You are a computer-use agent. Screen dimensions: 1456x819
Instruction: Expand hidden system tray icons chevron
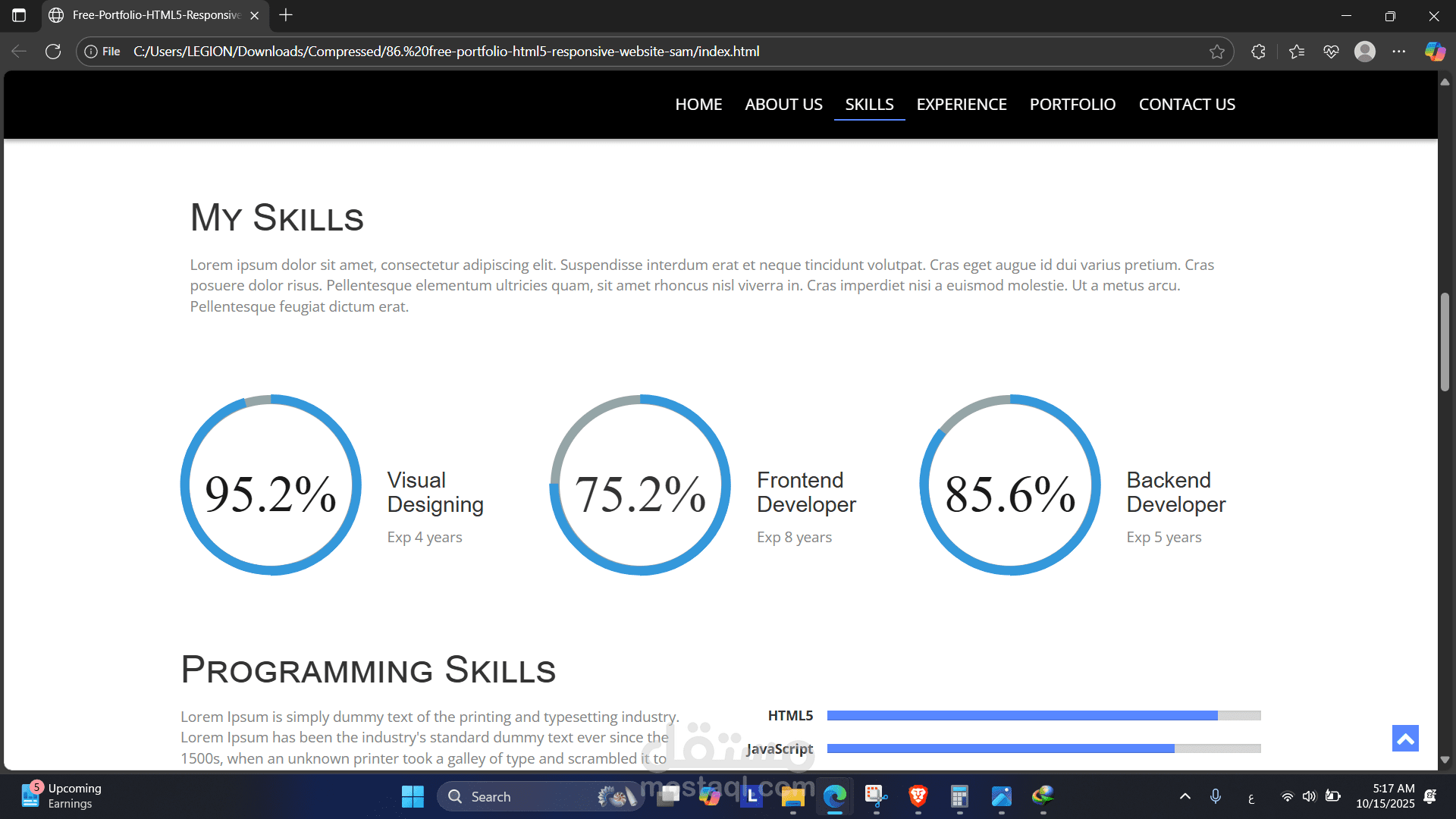[x=1185, y=796]
